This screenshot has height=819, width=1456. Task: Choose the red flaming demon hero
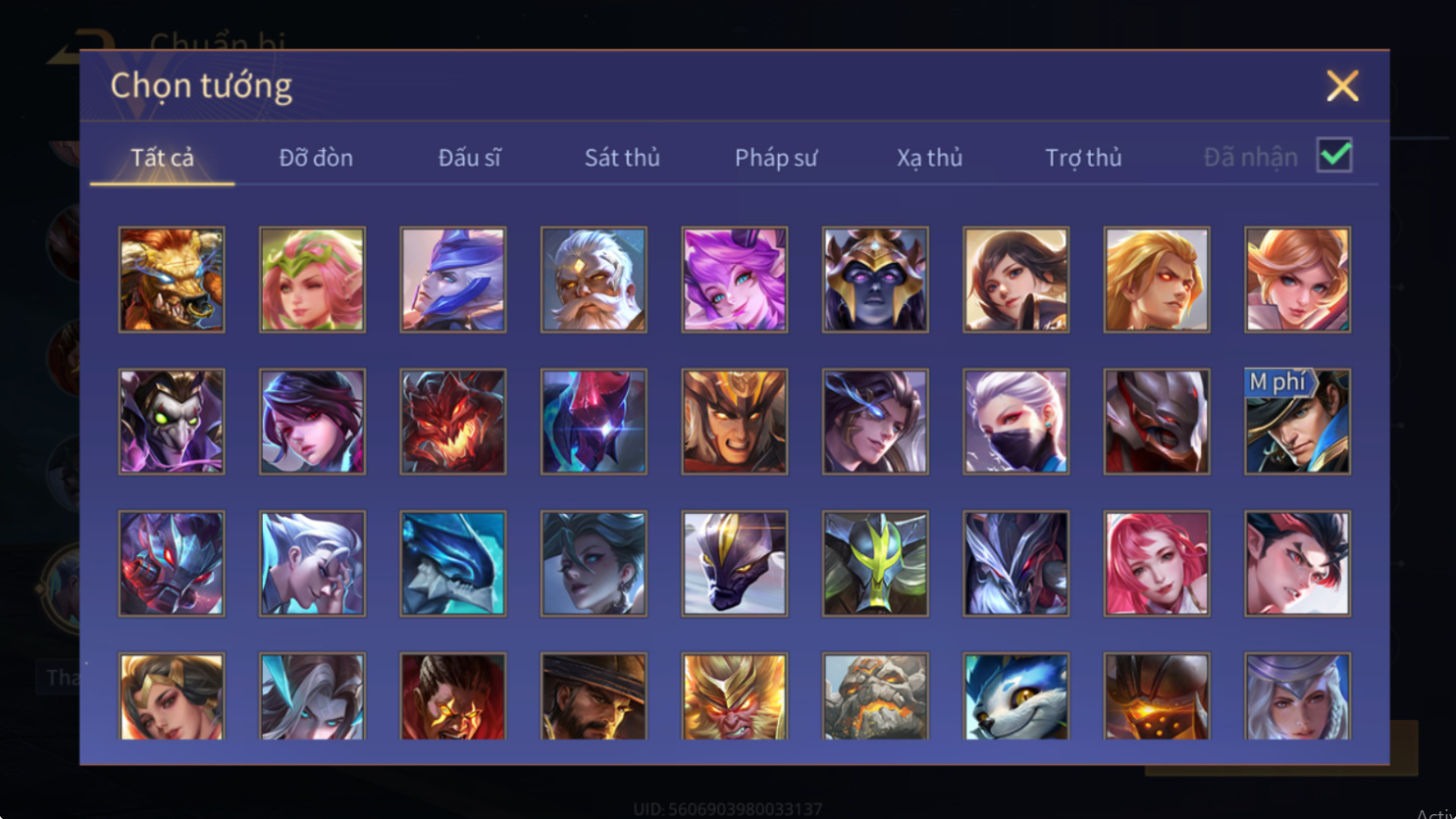[x=453, y=422]
